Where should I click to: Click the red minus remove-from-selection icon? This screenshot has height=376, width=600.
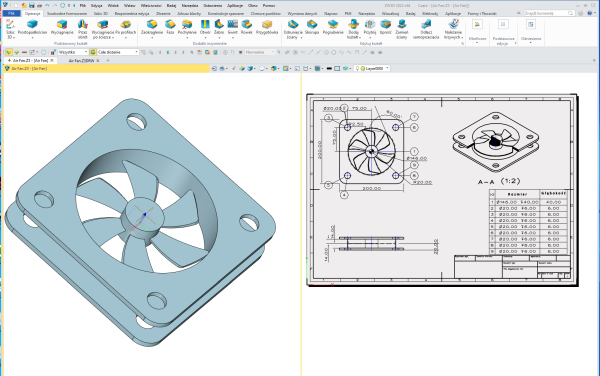click(24, 52)
